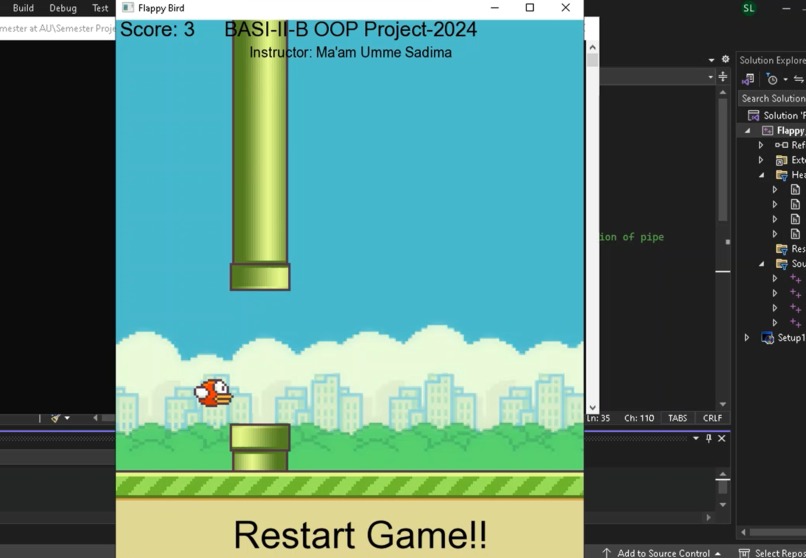The width and height of the screenshot is (806, 558).
Task: Expand the References node arrow
Action: tap(761, 145)
